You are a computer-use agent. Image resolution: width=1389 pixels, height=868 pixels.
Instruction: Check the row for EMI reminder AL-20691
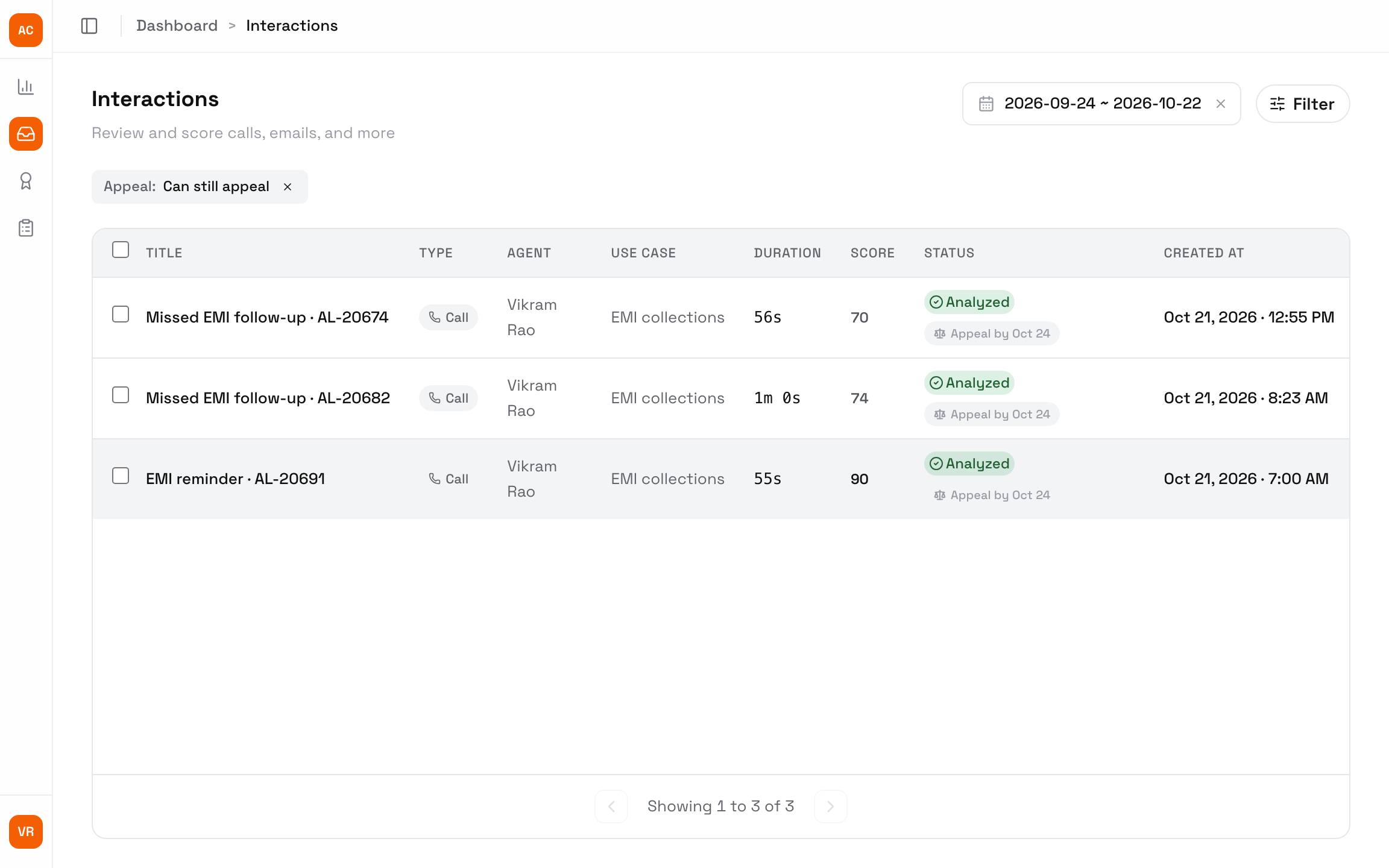121,476
